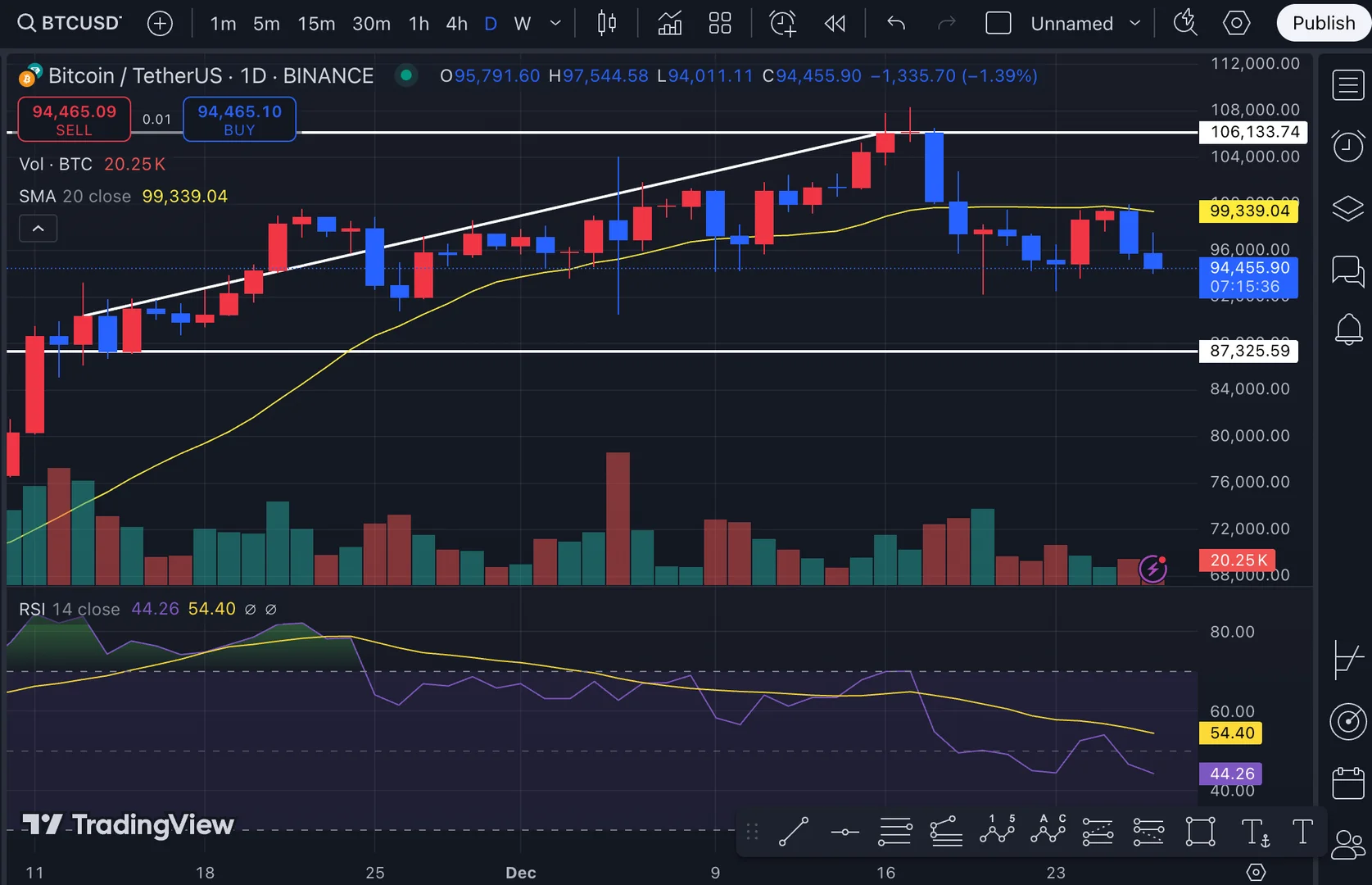This screenshot has height=885, width=1372.
Task: Toggle the fullscreen layout checkbox square
Action: tap(998, 23)
